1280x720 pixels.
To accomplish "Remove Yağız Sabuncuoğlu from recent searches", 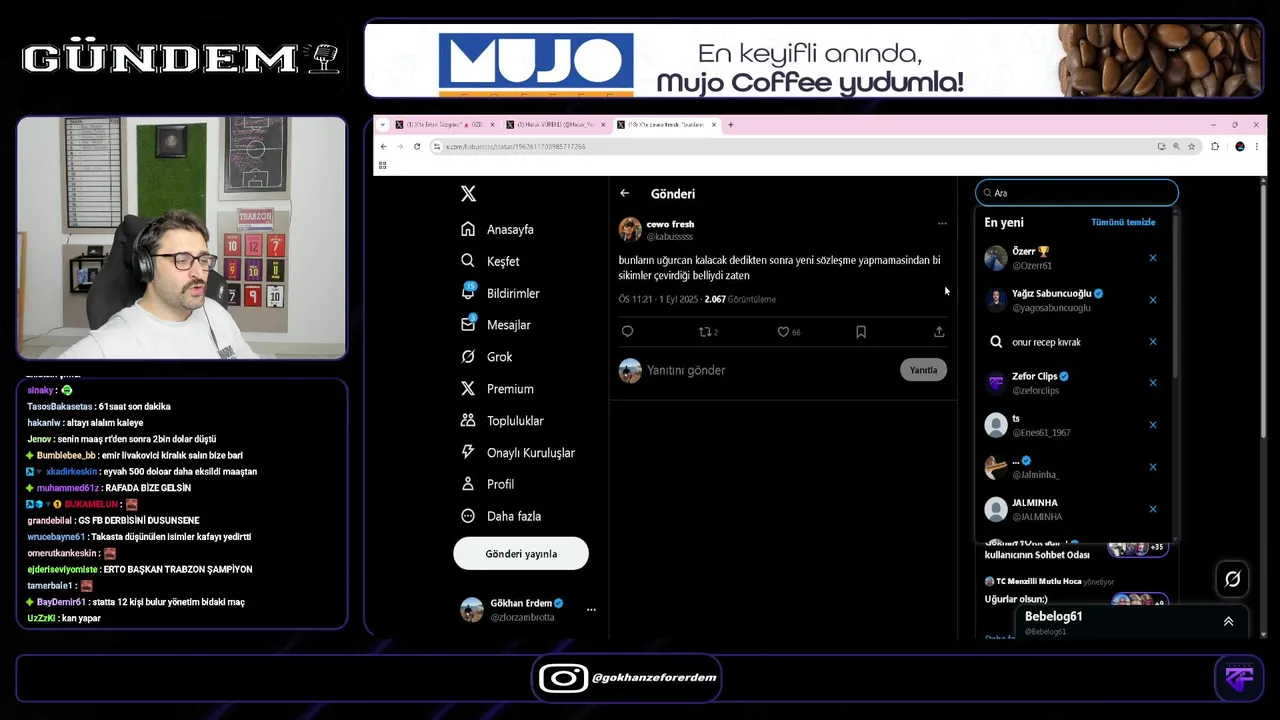I will (x=1153, y=300).
